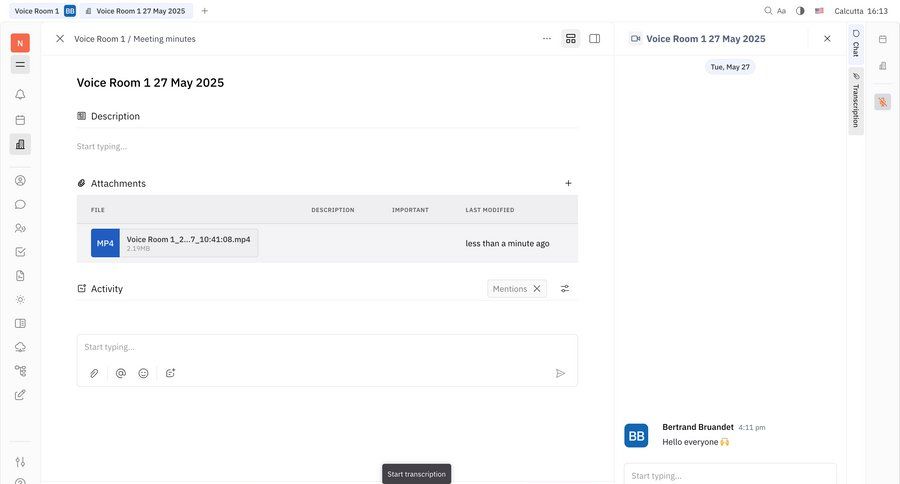Click the BB avatar in chat message
900x484 pixels.
[x=636, y=436]
